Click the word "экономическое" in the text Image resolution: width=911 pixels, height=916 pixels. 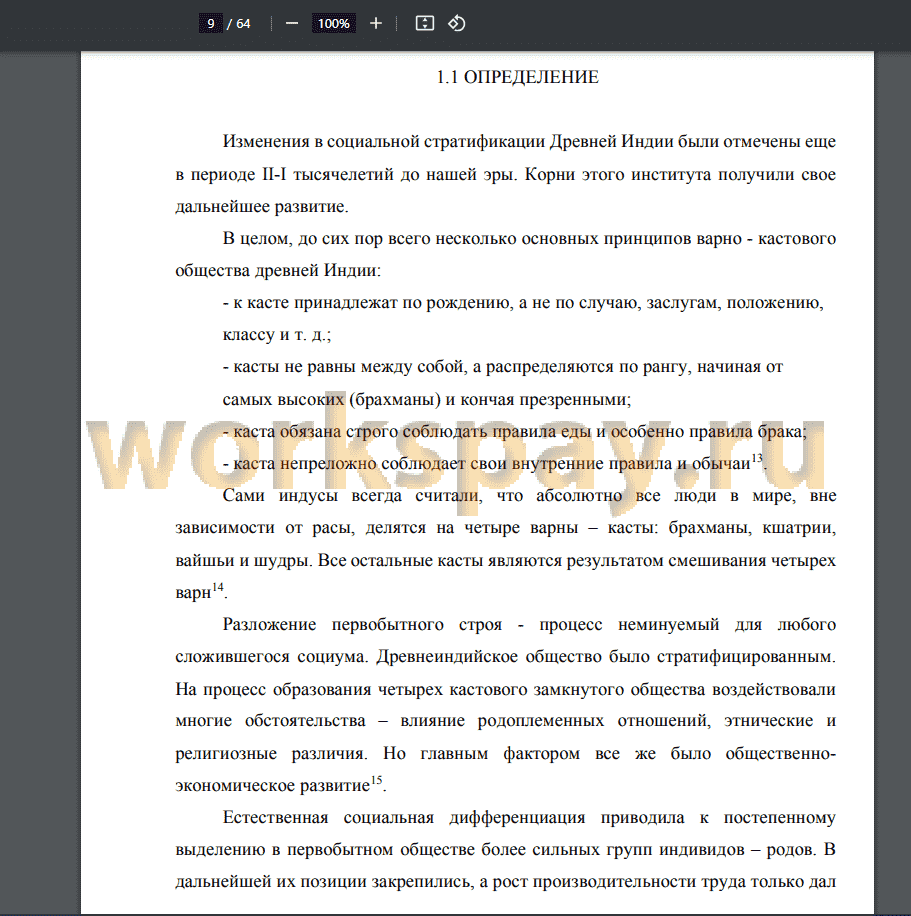pos(235,786)
